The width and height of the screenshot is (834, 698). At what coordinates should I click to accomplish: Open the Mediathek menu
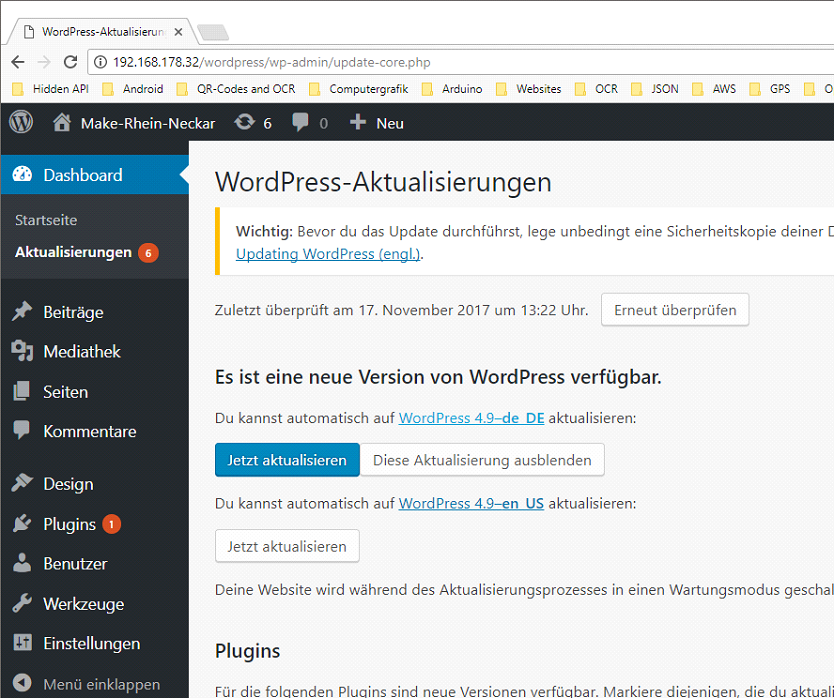click(x=81, y=352)
